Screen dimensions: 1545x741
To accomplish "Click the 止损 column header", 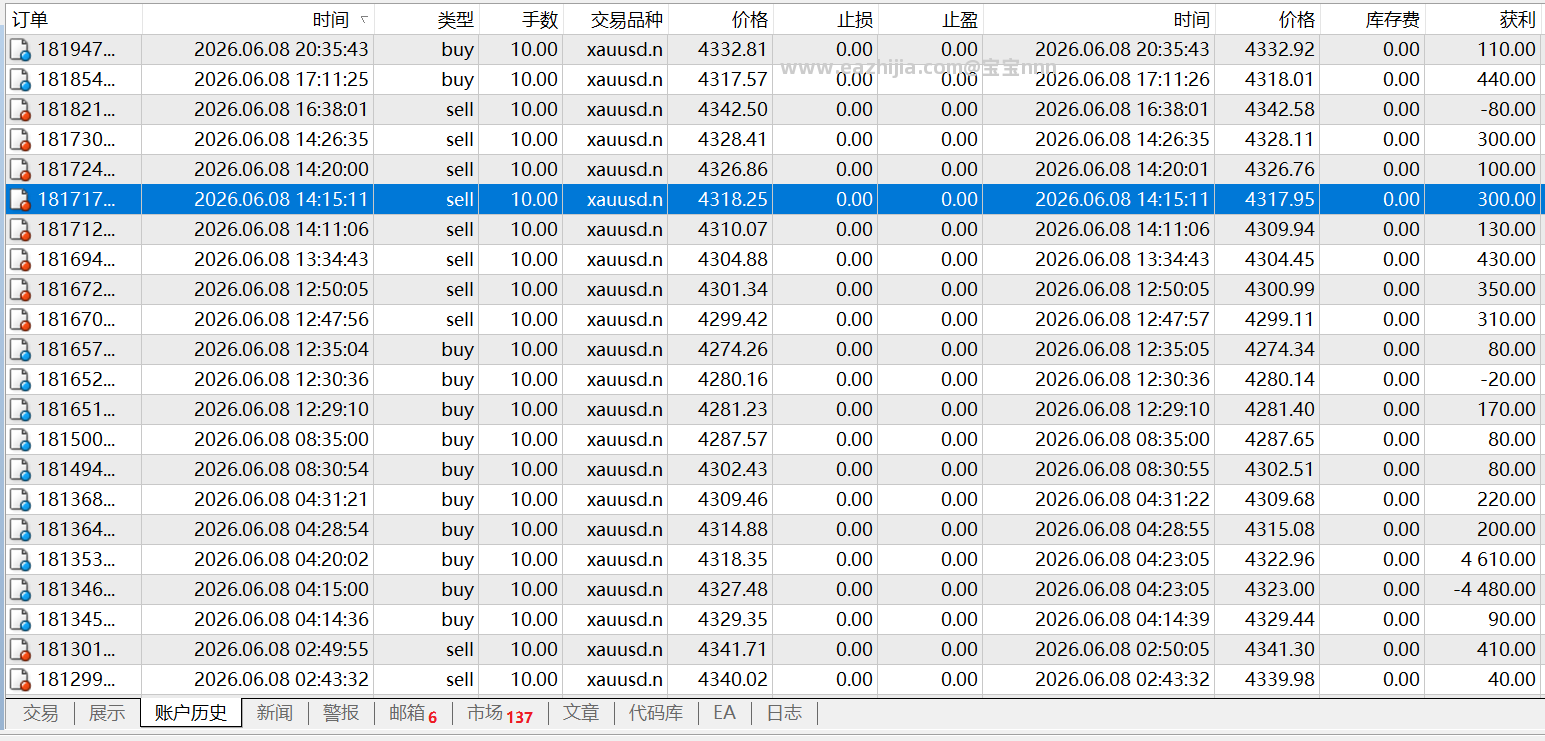I will click(x=825, y=19).
